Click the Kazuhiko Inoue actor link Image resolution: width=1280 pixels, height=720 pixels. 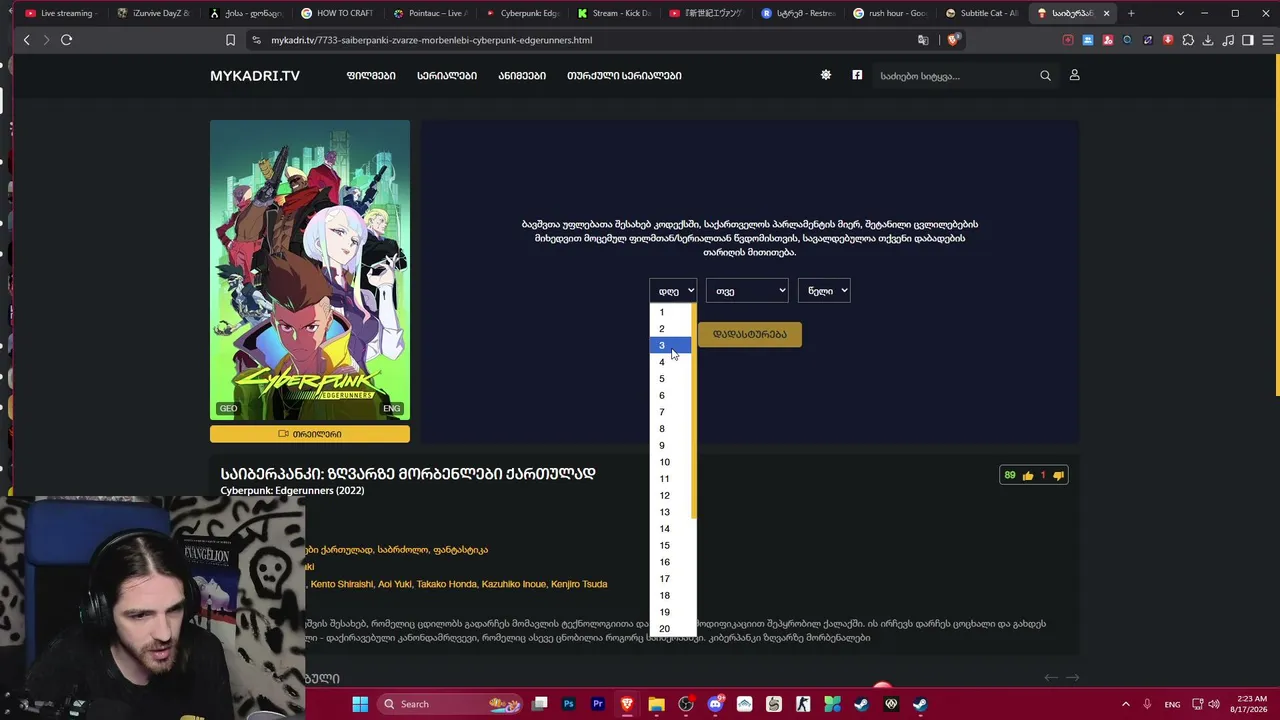(x=516, y=584)
